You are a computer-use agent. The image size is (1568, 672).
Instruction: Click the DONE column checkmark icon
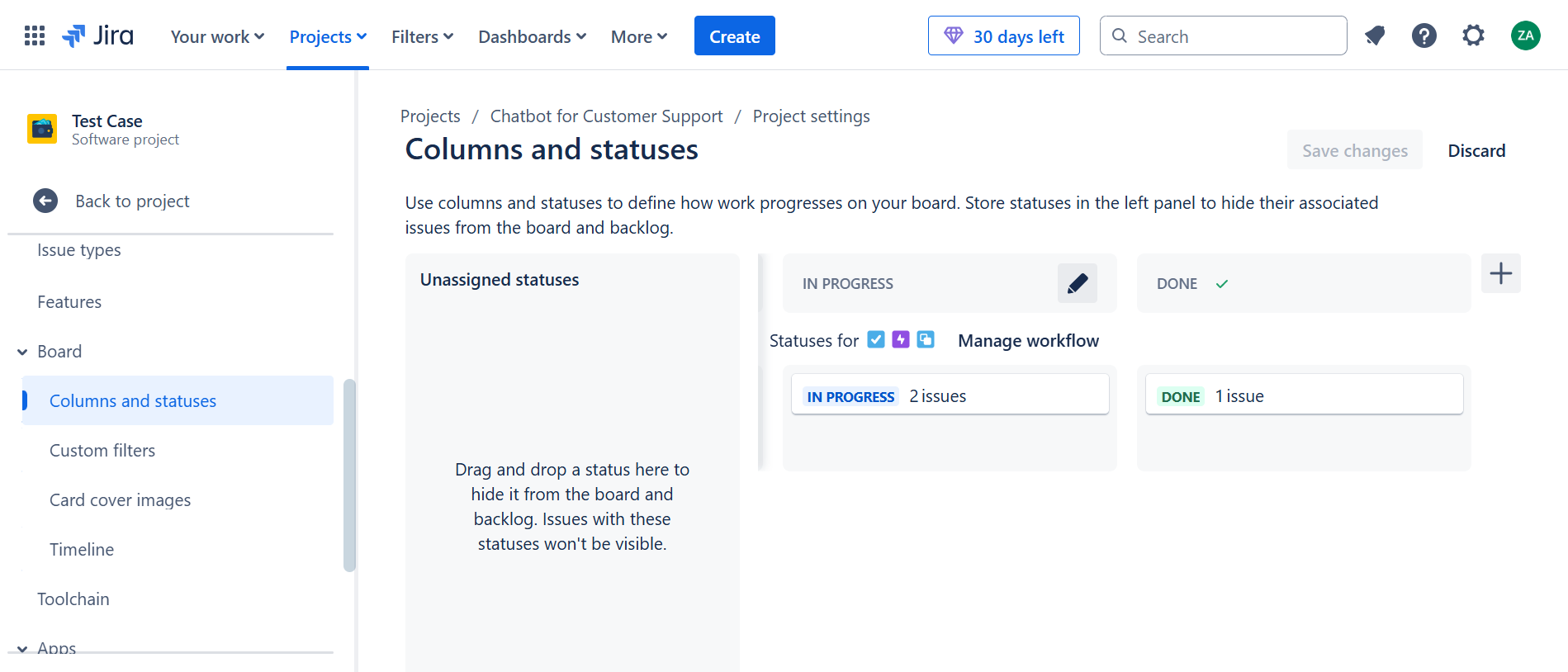point(1222,284)
